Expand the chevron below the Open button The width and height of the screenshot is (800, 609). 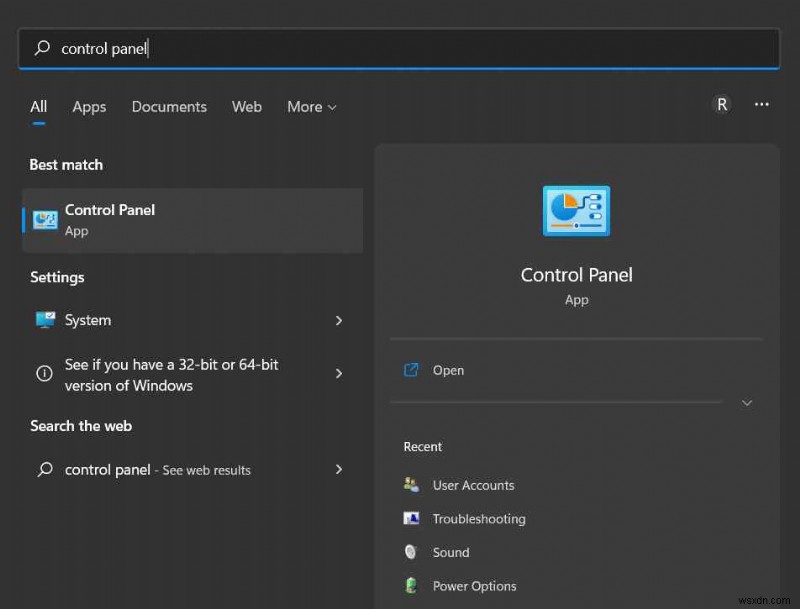click(x=747, y=403)
